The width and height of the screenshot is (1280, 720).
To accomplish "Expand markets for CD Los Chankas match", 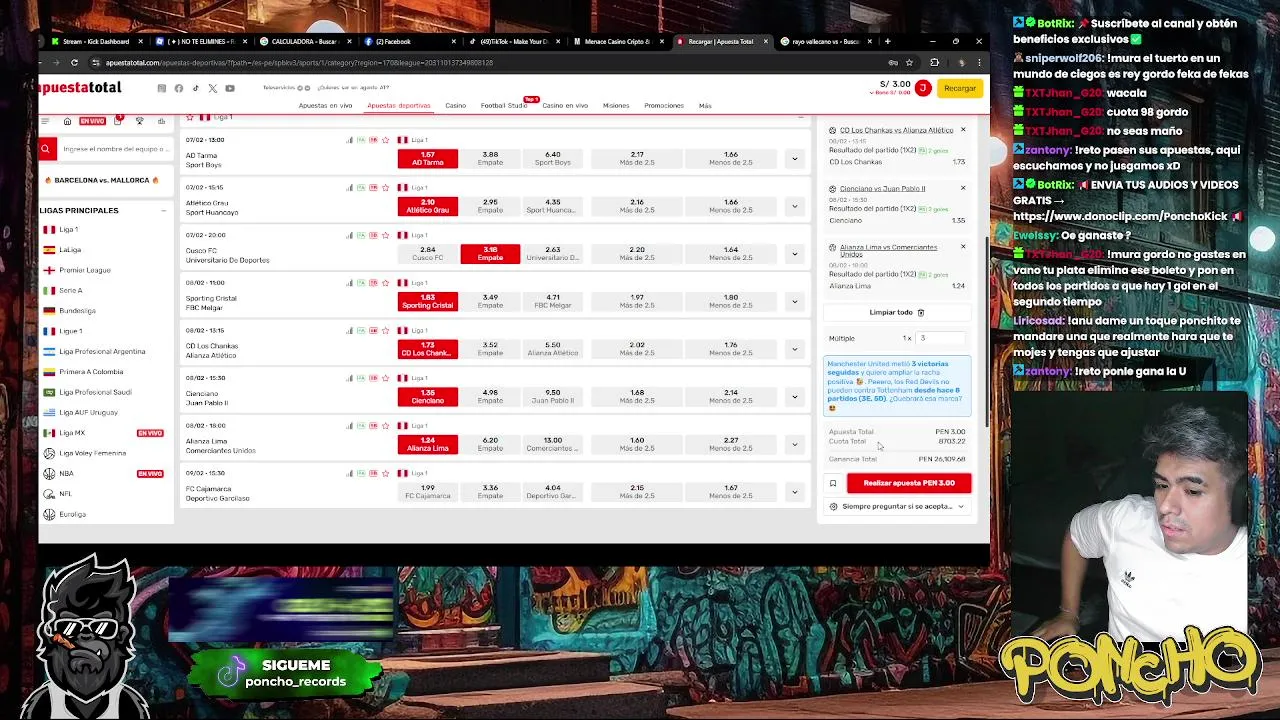I will click(794, 349).
